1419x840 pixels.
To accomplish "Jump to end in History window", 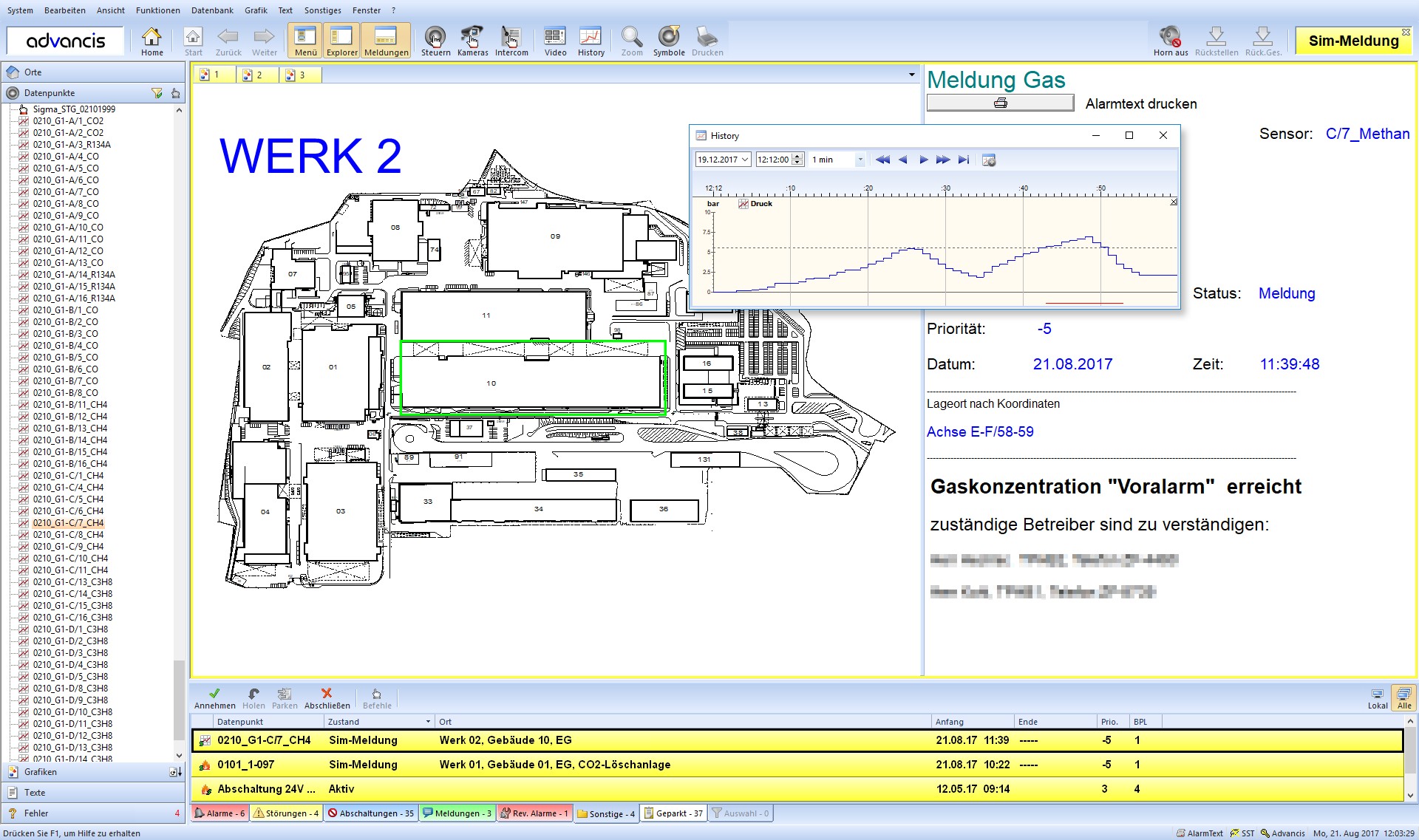I will click(963, 160).
